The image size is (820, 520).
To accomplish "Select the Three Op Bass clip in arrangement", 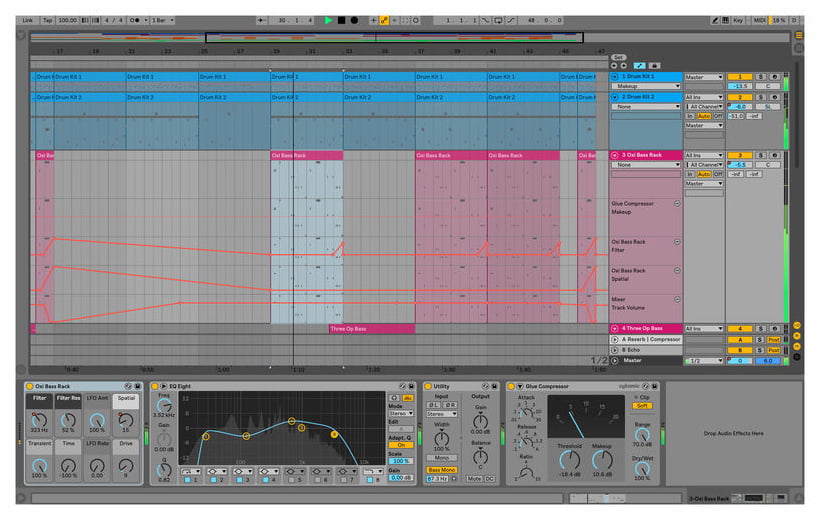I will click(x=372, y=329).
